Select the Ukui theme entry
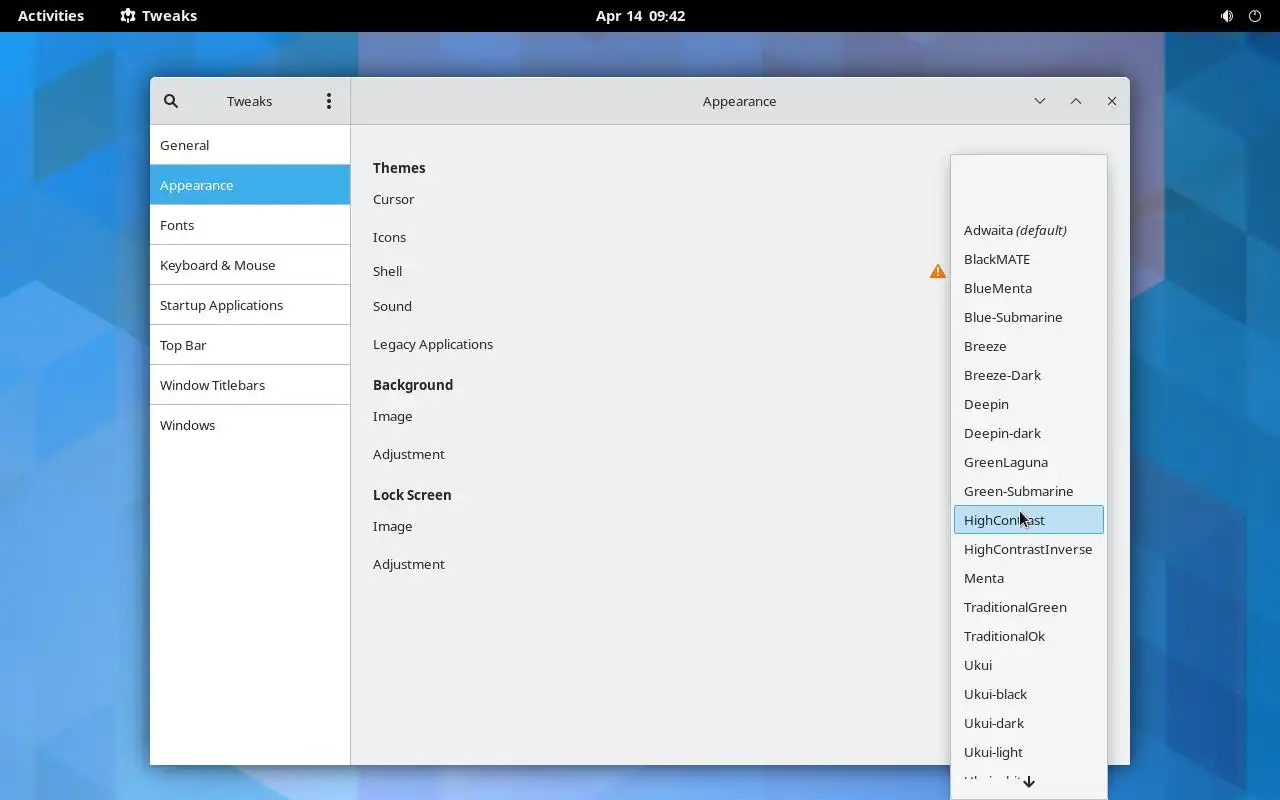 (x=1029, y=665)
